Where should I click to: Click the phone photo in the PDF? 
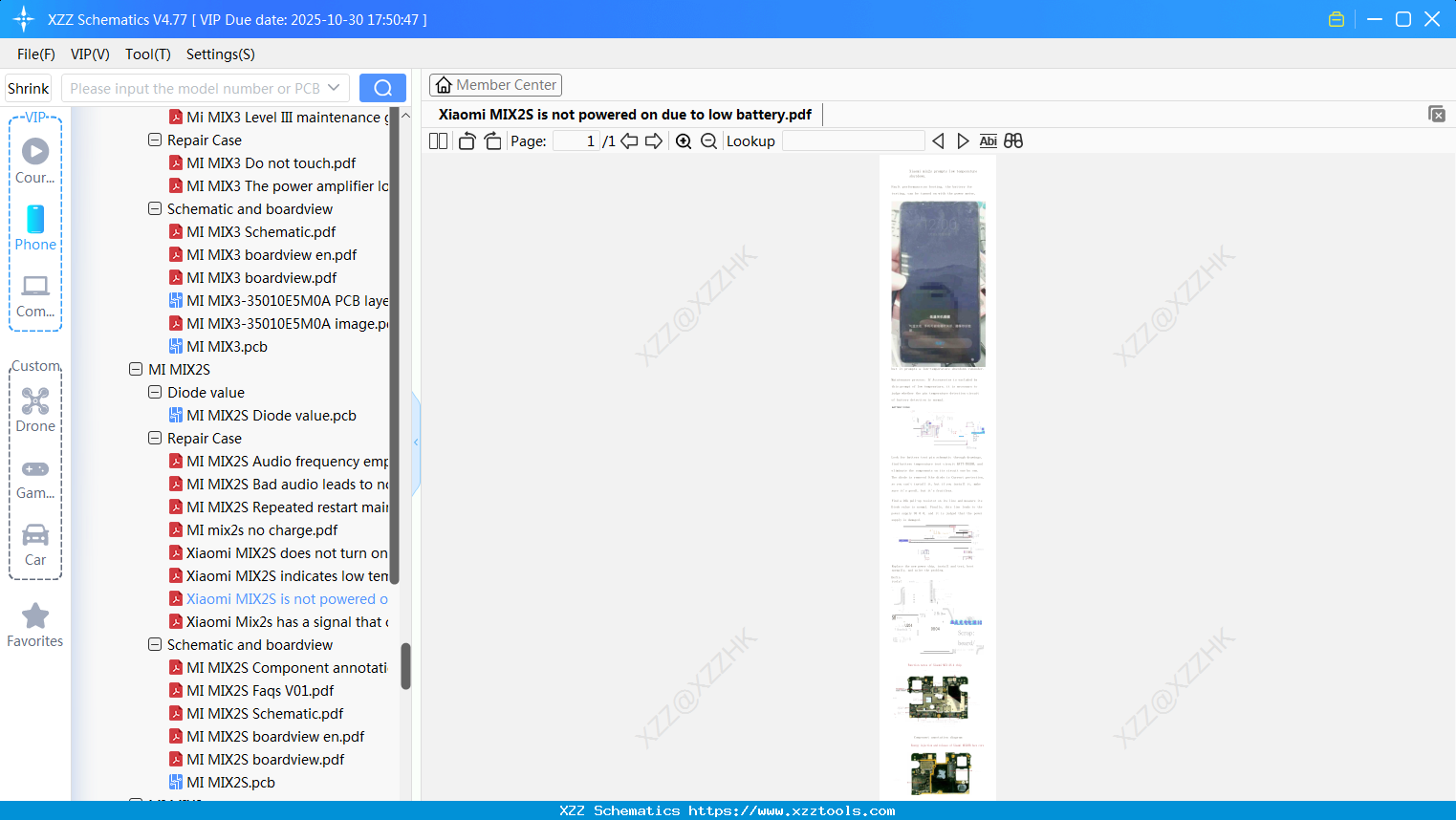(x=938, y=284)
